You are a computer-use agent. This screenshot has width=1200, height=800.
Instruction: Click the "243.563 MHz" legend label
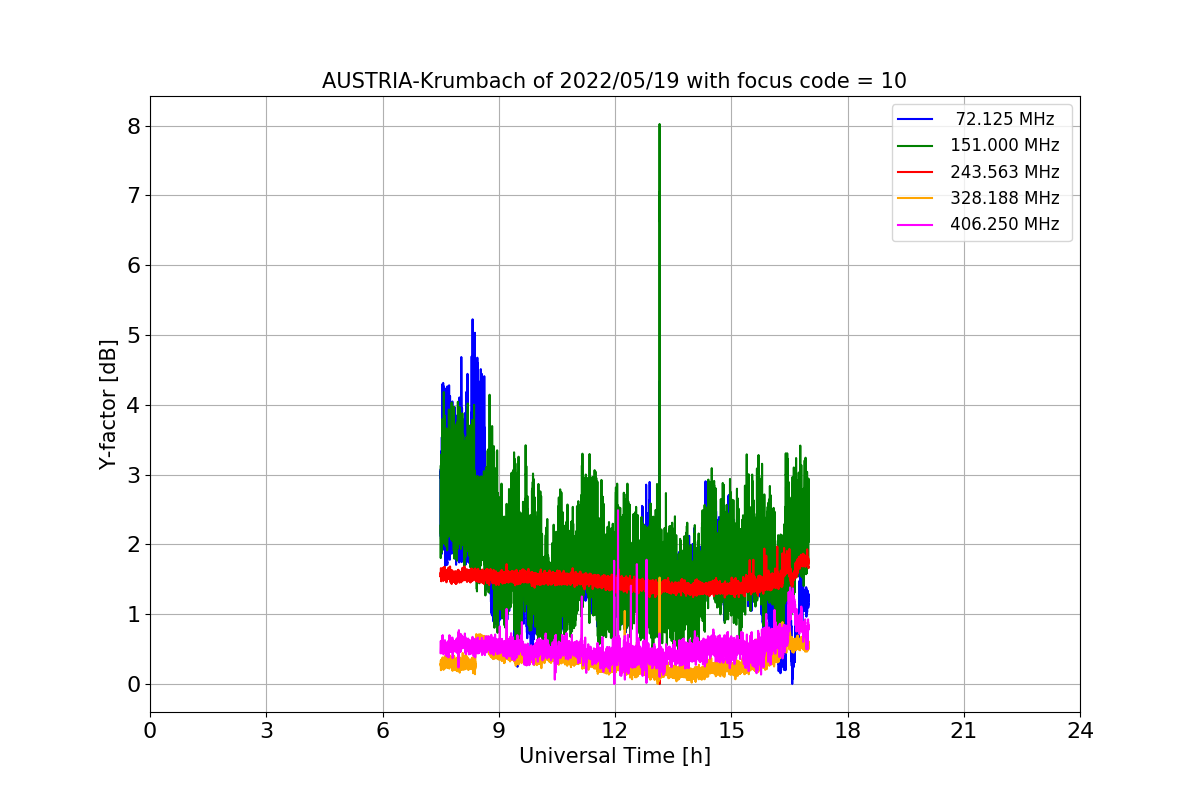tap(1004, 172)
